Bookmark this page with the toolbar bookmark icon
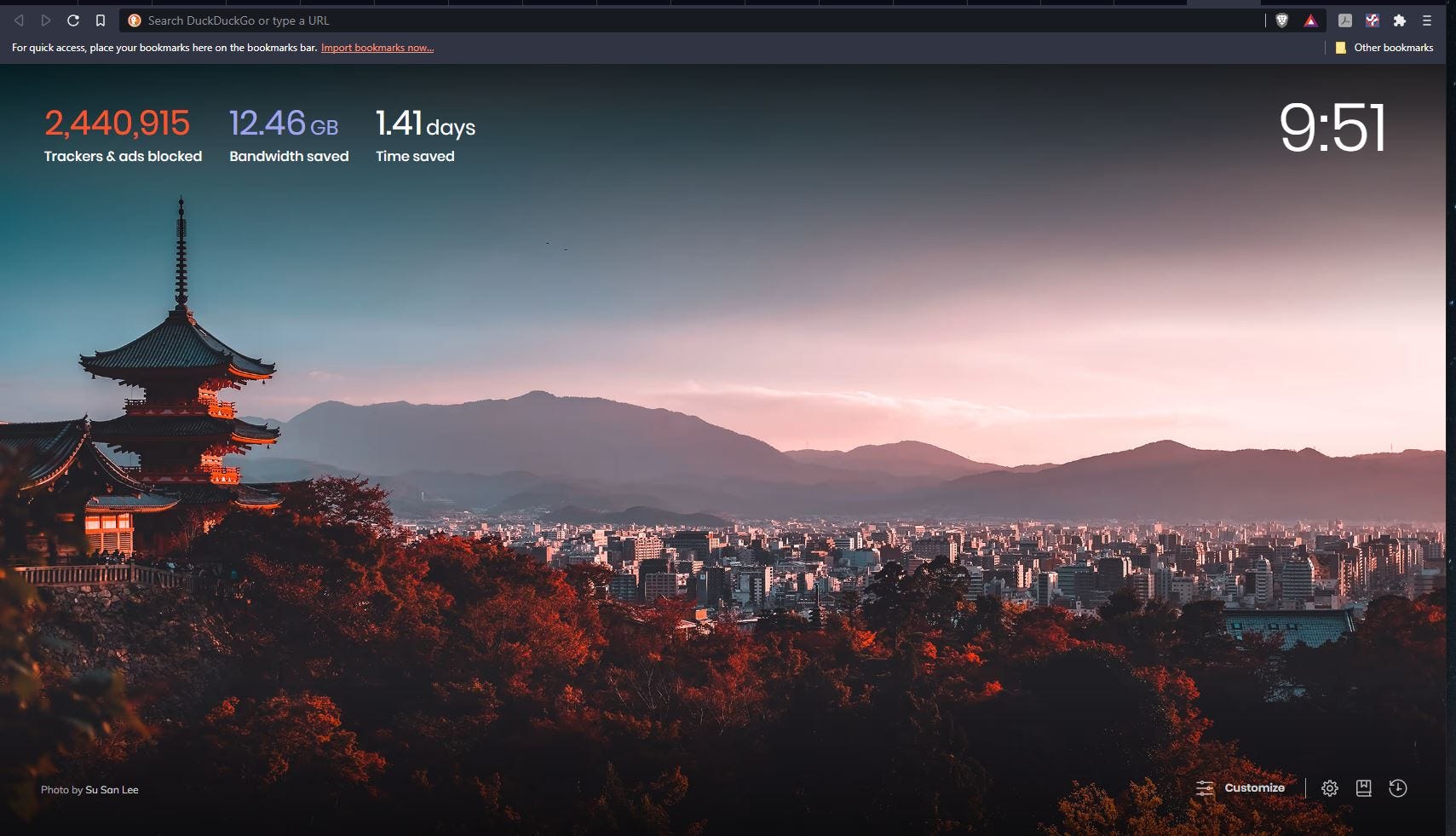Viewport: 1456px width, 836px height. point(101,20)
